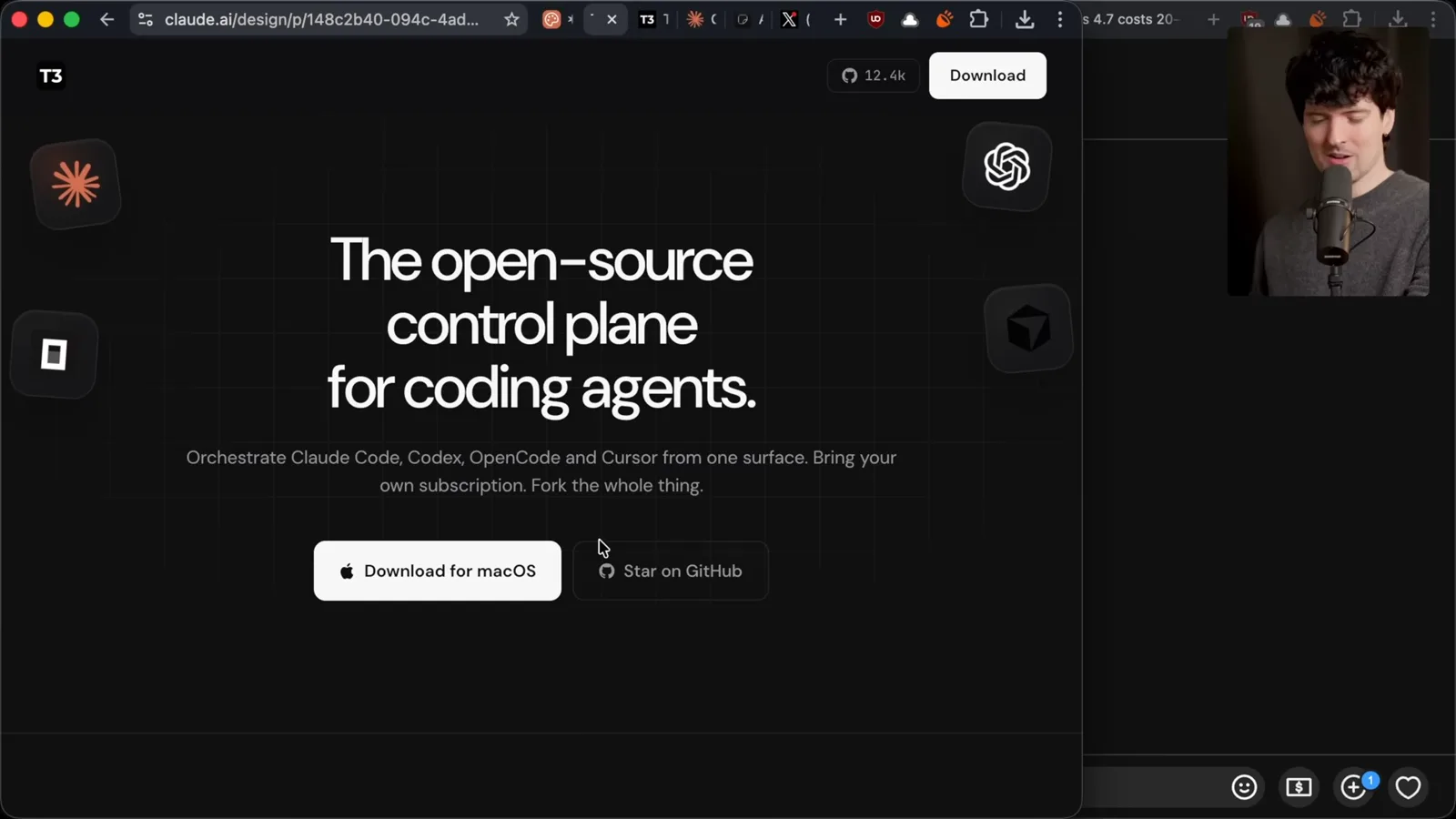Open the Extensions puzzle piece menu

click(979, 19)
